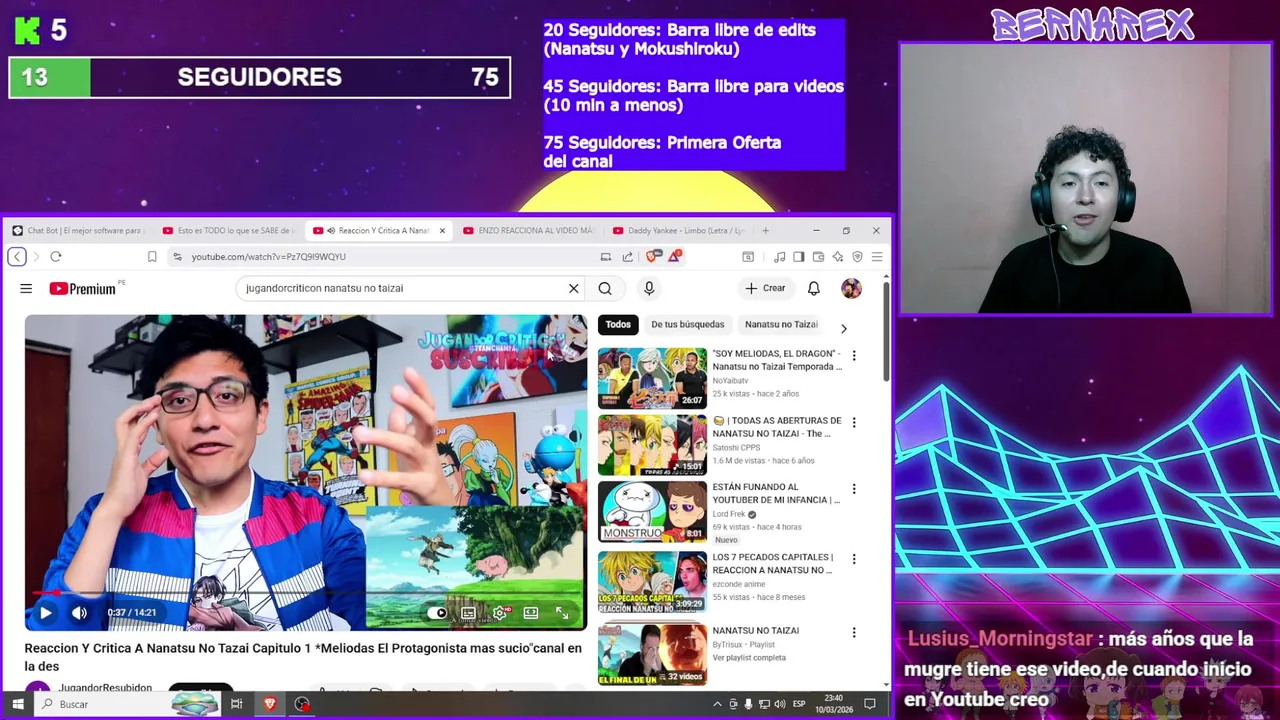The height and width of the screenshot is (720, 1280).
Task: Open the YouTube hamburger guide menu
Action: pyautogui.click(x=26, y=288)
